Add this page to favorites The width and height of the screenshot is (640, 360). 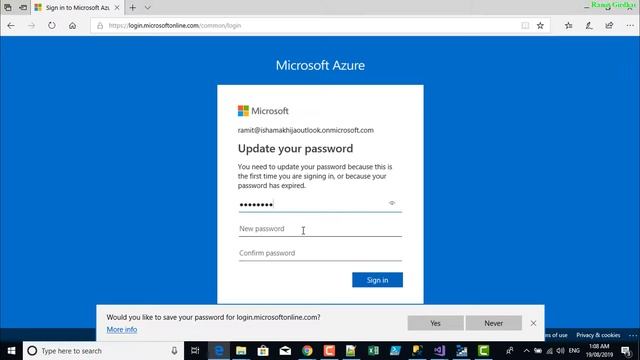click(540, 25)
